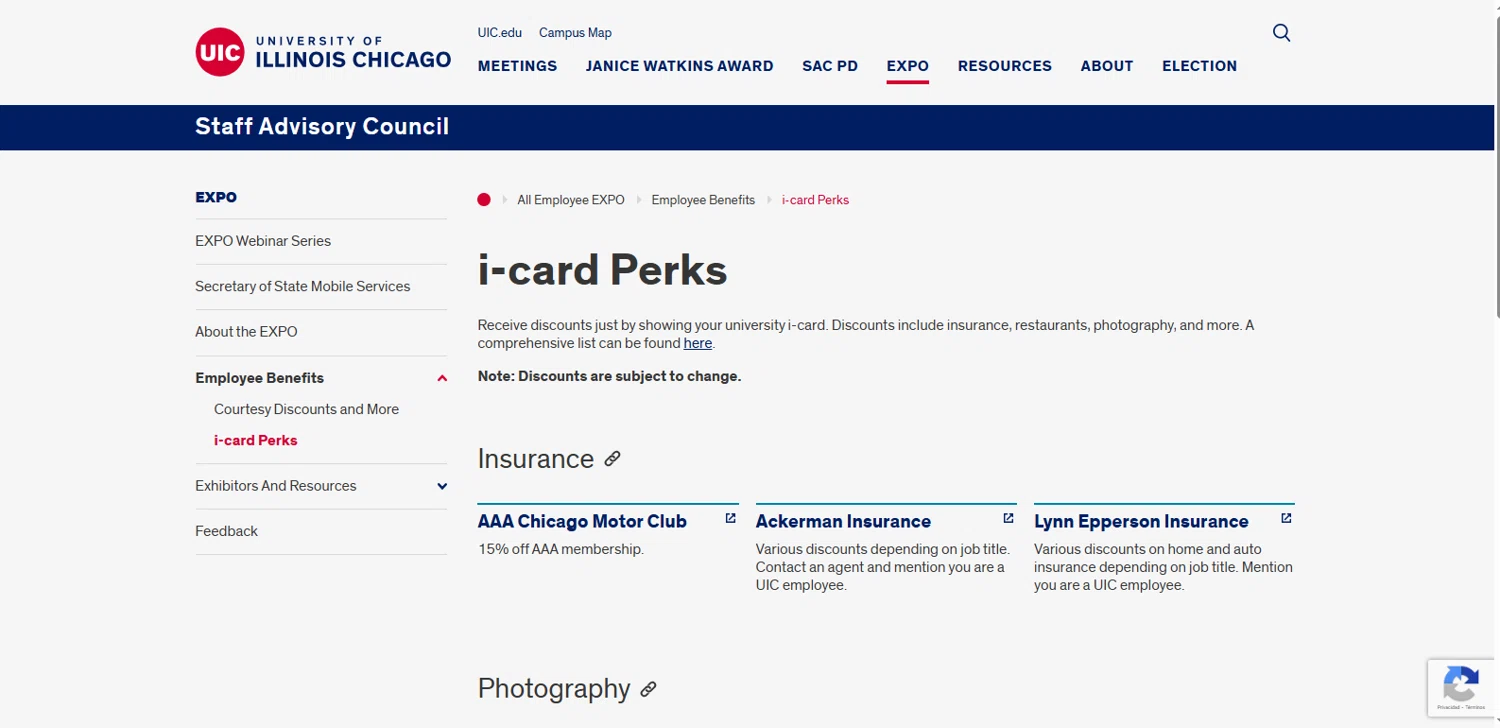The height and width of the screenshot is (728, 1500).
Task: Open Feedback sidebar item
Action: coord(226,531)
